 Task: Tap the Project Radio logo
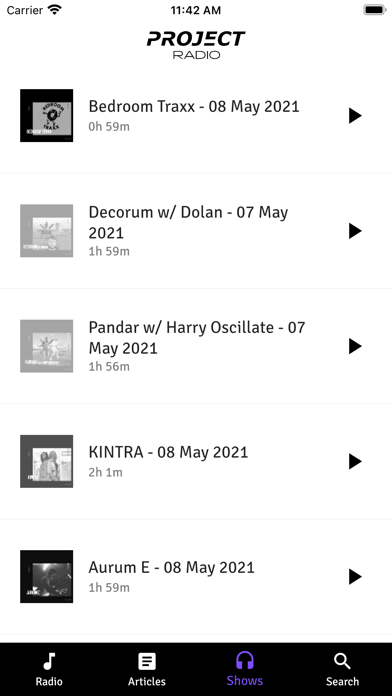pyautogui.click(x=196, y=45)
